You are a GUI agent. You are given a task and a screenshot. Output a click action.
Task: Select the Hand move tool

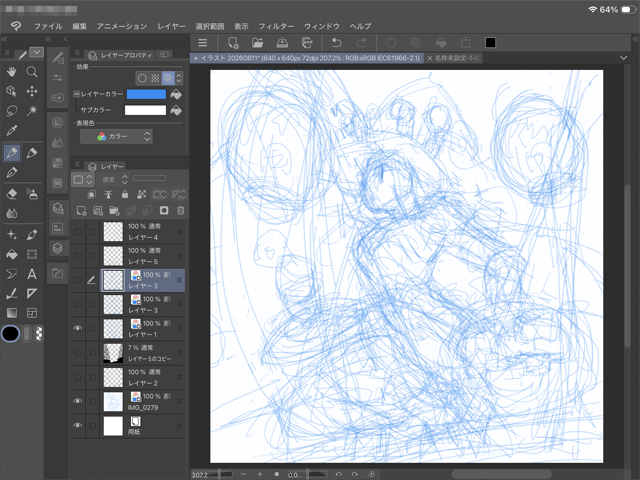point(12,72)
